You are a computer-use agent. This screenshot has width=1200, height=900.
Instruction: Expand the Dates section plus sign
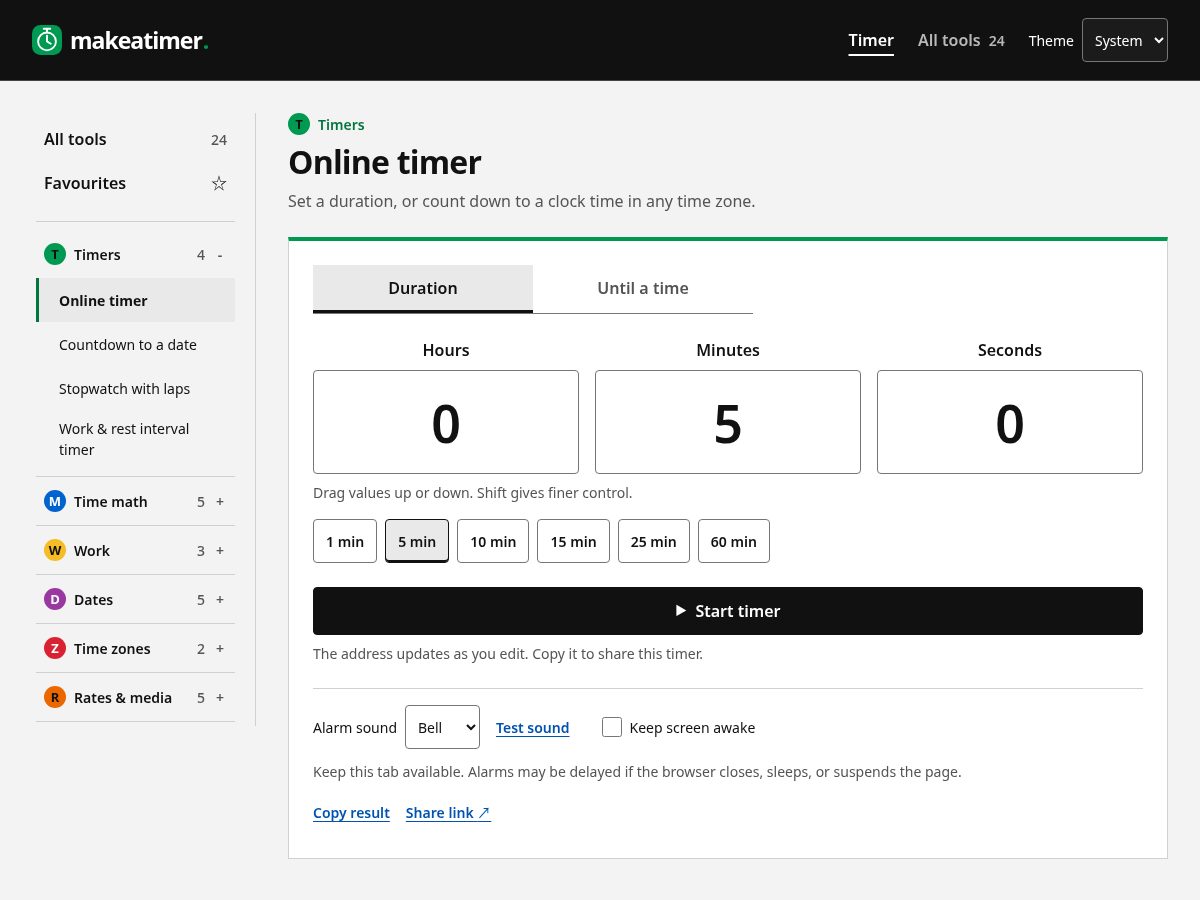pyautogui.click(x=220, y=599)
